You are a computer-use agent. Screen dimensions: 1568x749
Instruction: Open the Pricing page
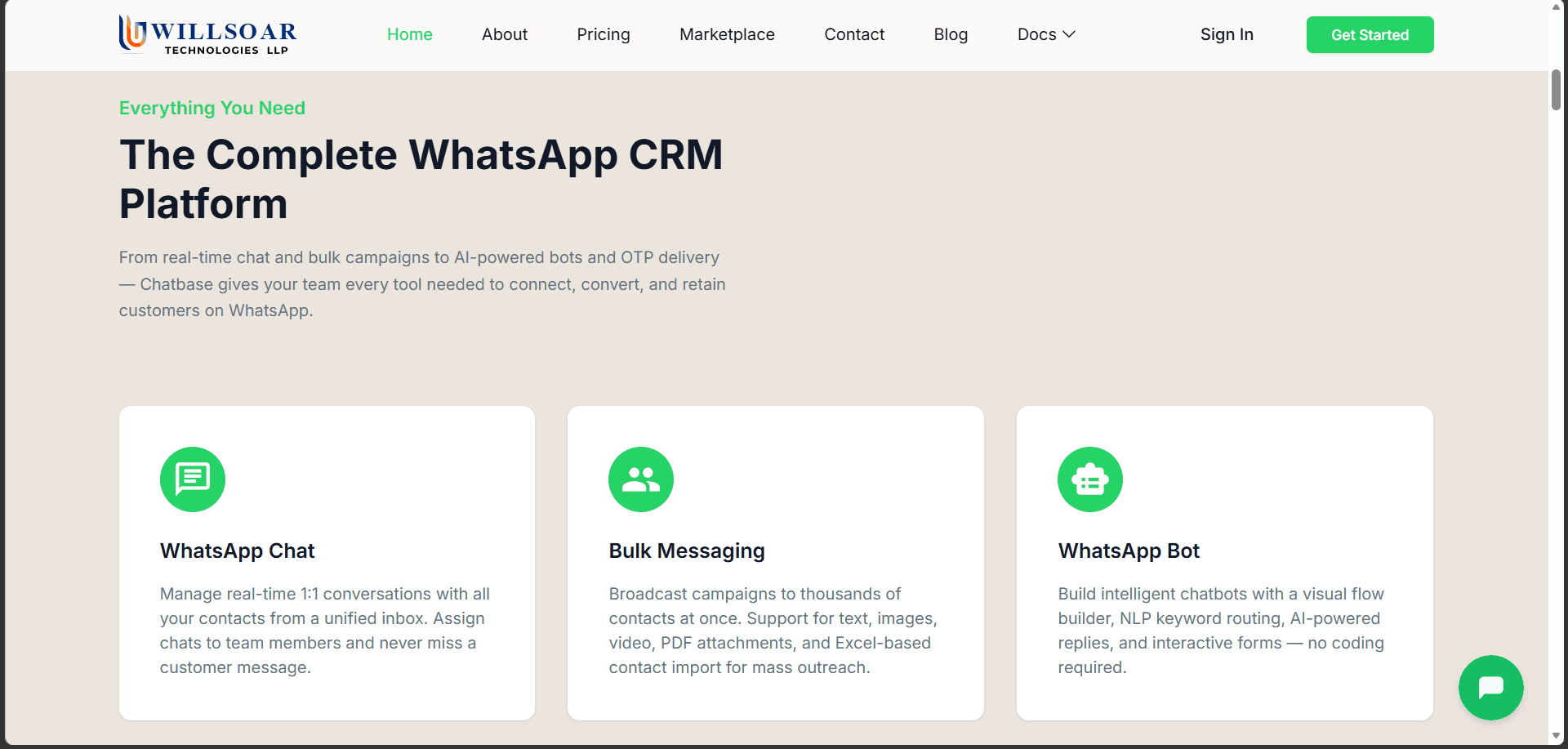(604, 34)
